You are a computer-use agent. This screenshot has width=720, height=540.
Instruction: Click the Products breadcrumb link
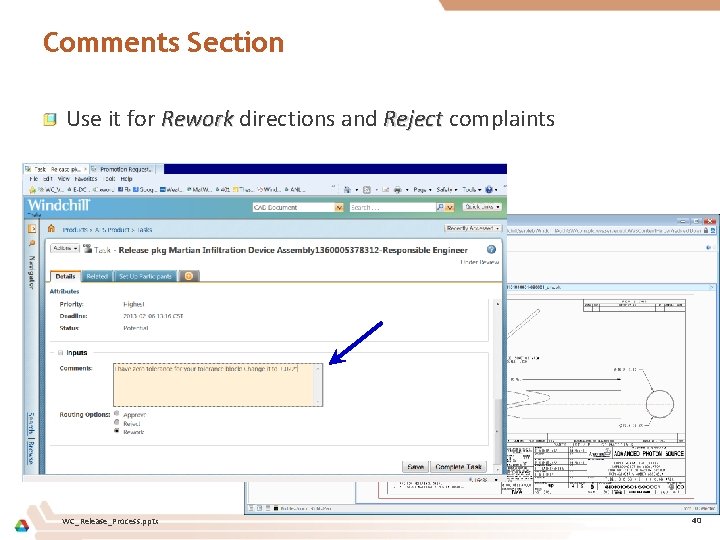tap(75, 230)
